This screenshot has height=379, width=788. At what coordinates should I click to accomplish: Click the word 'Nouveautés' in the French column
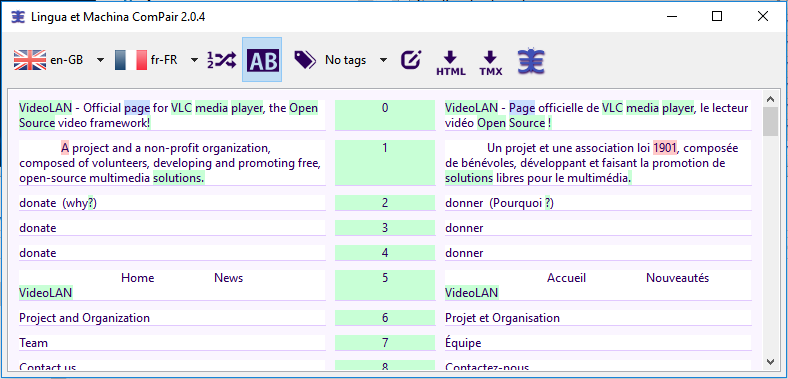point(677,278)
